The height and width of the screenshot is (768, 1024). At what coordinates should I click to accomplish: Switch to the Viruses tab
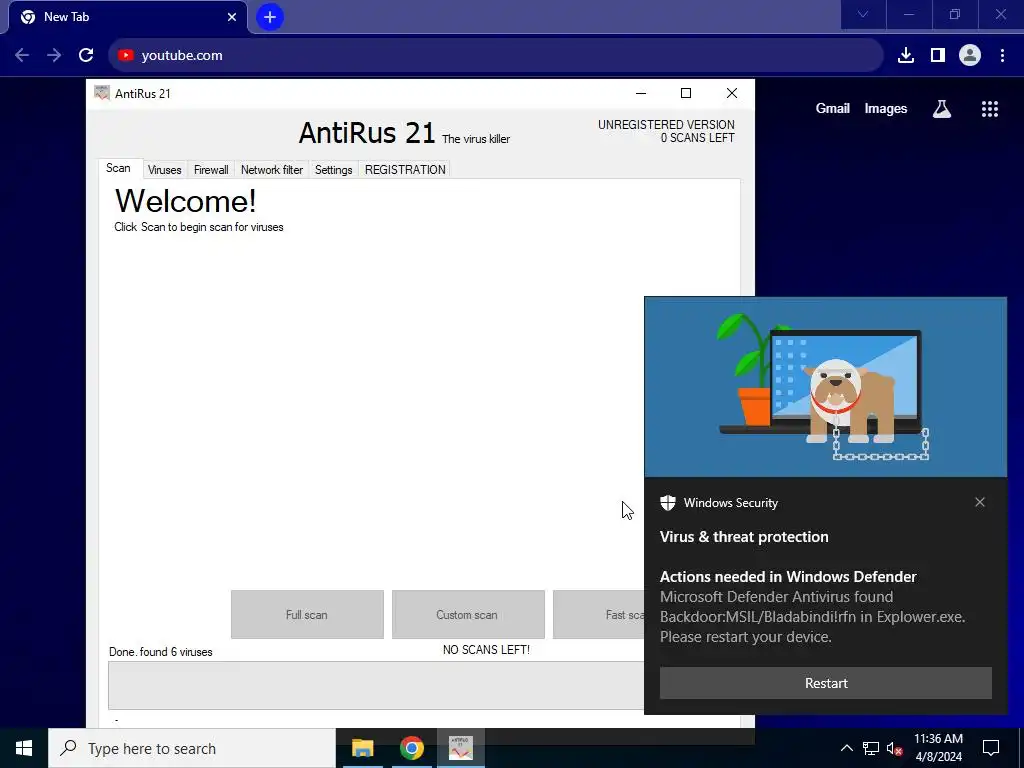point(165,170)
